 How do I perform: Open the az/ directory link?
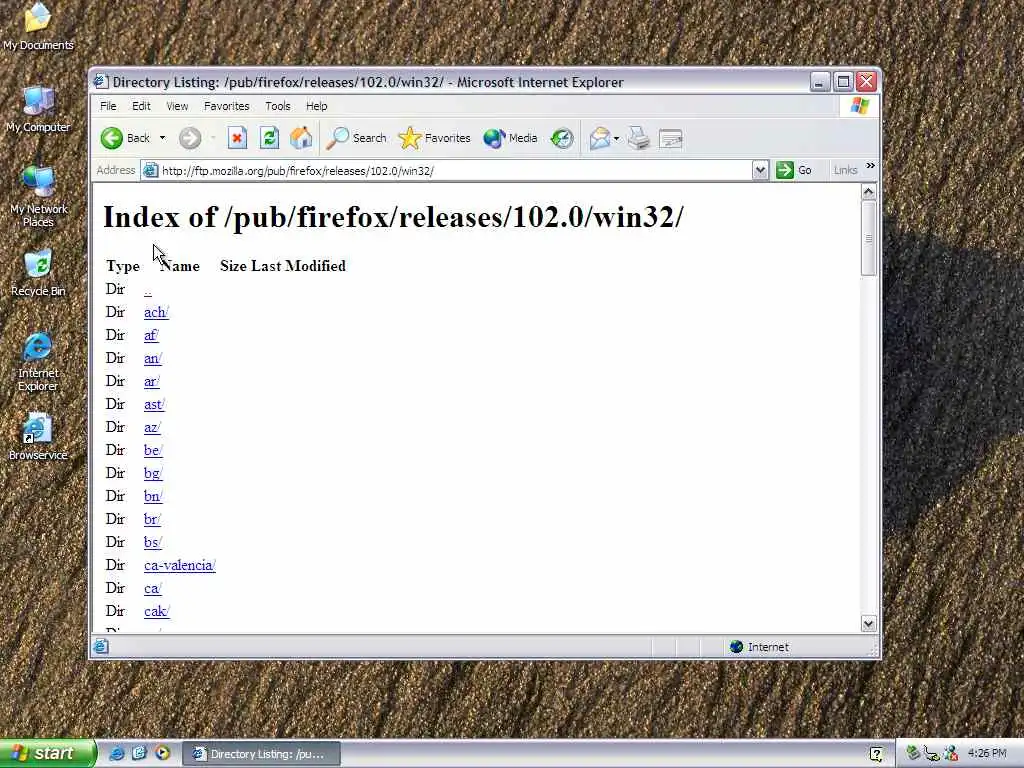click(152, 427)
